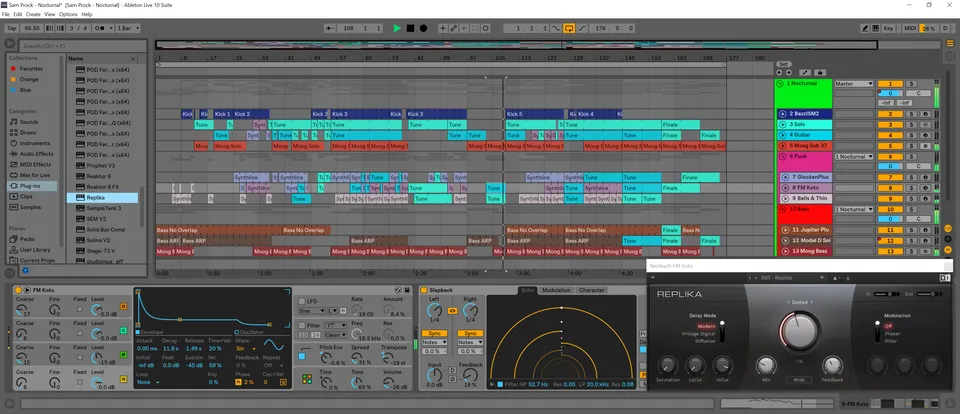Toggle Draw Mode pencil icon
The width and height of the screenshot is (960, 414).
[864, 28]
